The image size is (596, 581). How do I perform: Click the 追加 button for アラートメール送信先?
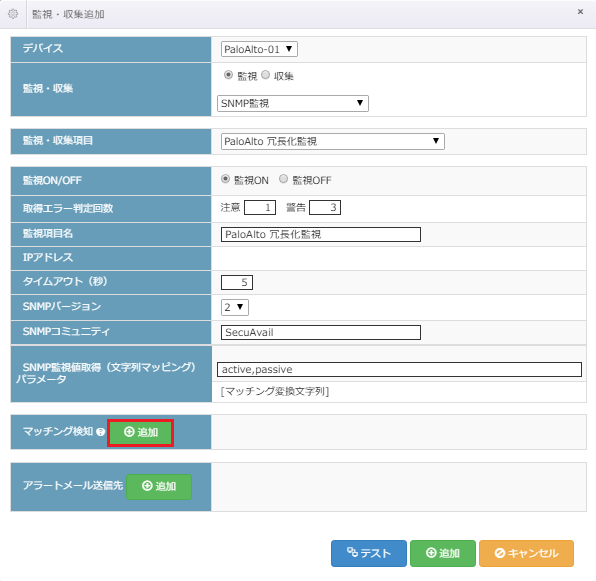pos(159,486)
